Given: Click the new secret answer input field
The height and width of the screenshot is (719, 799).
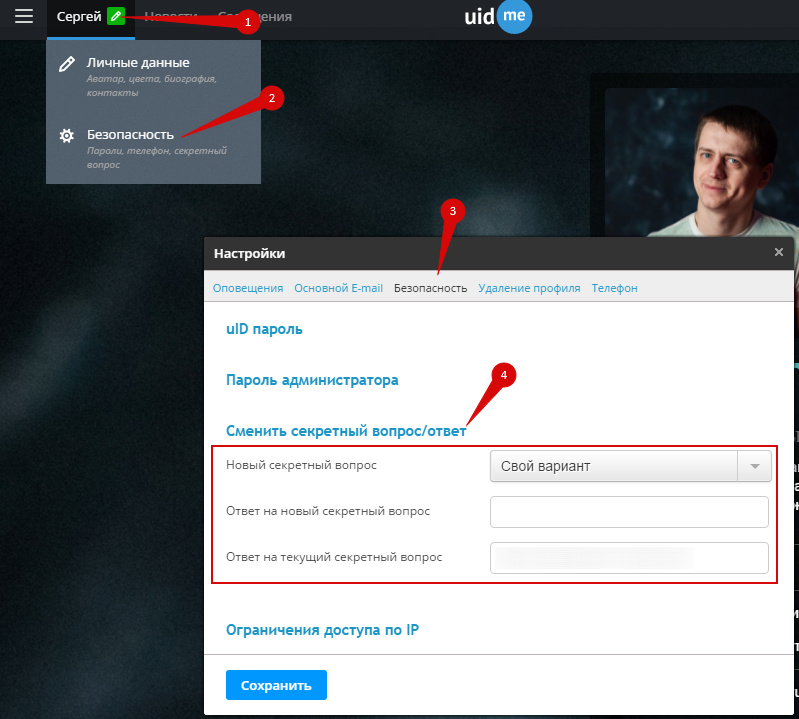Looking at the screenshot, I should pyautogui.click(x=629, y=511).
